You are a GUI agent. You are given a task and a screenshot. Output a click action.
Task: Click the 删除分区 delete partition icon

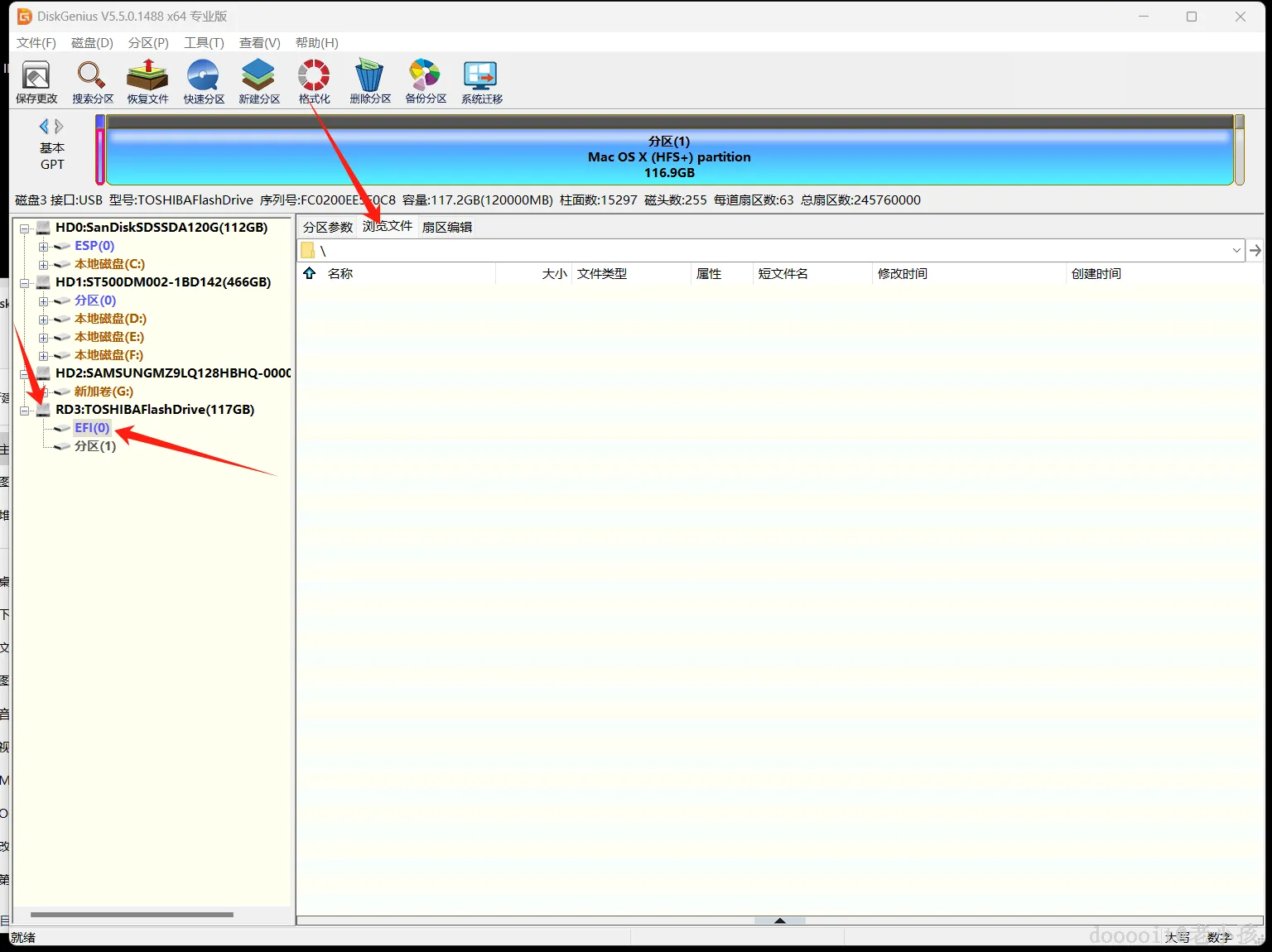click(369, 81)
